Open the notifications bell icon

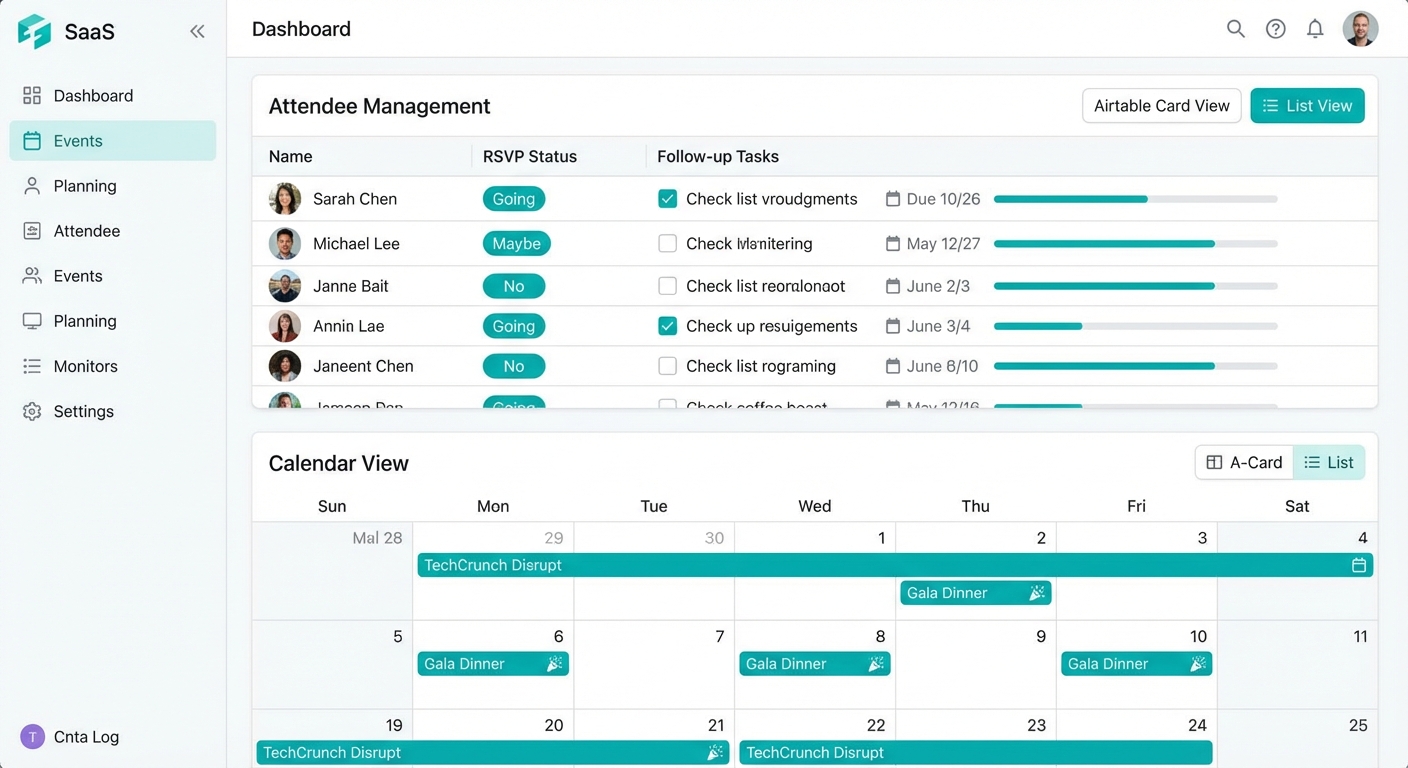[x=1315, y=29]
